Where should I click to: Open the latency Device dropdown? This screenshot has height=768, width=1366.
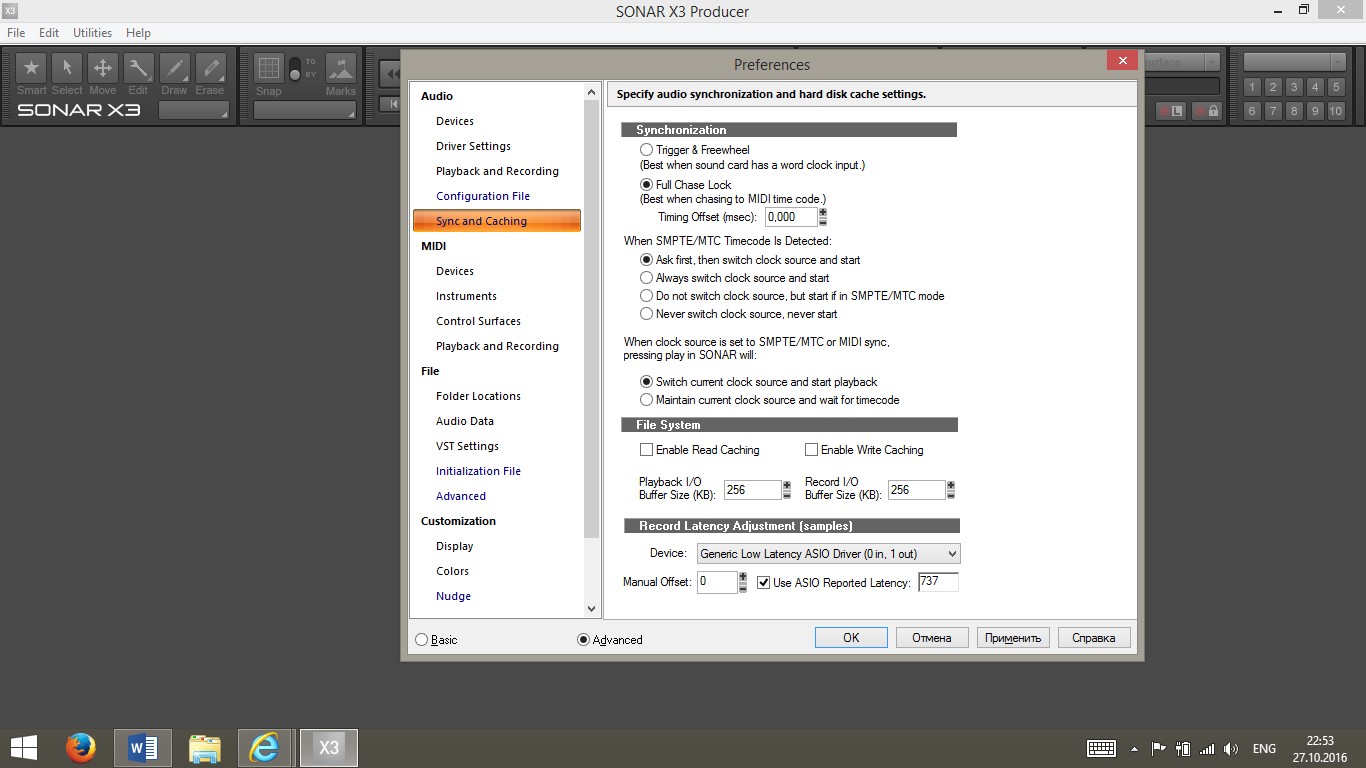click(829, 553)
